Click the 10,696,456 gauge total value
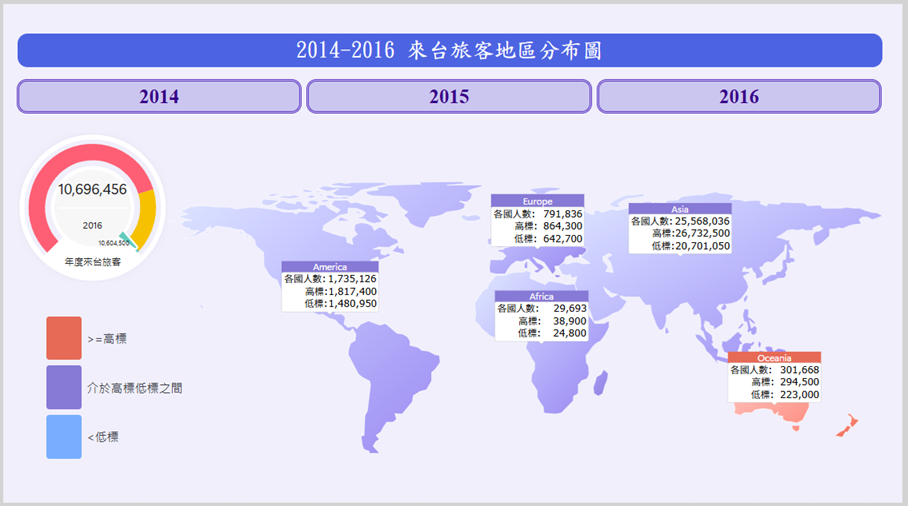 point(92,189)
